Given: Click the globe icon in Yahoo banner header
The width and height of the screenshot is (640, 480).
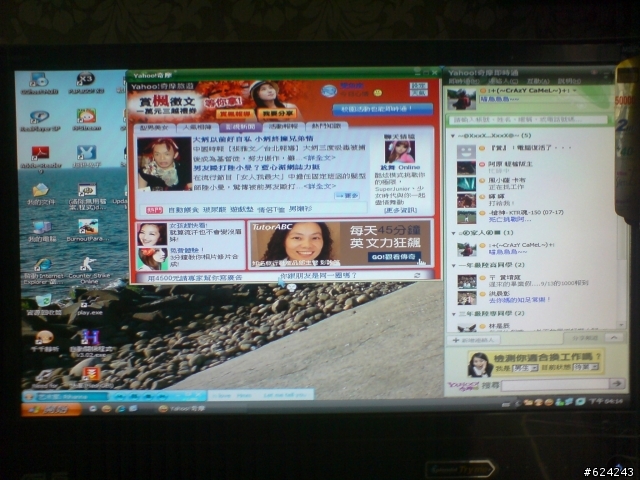Looking at the screenshot, I should pos(329,91).
